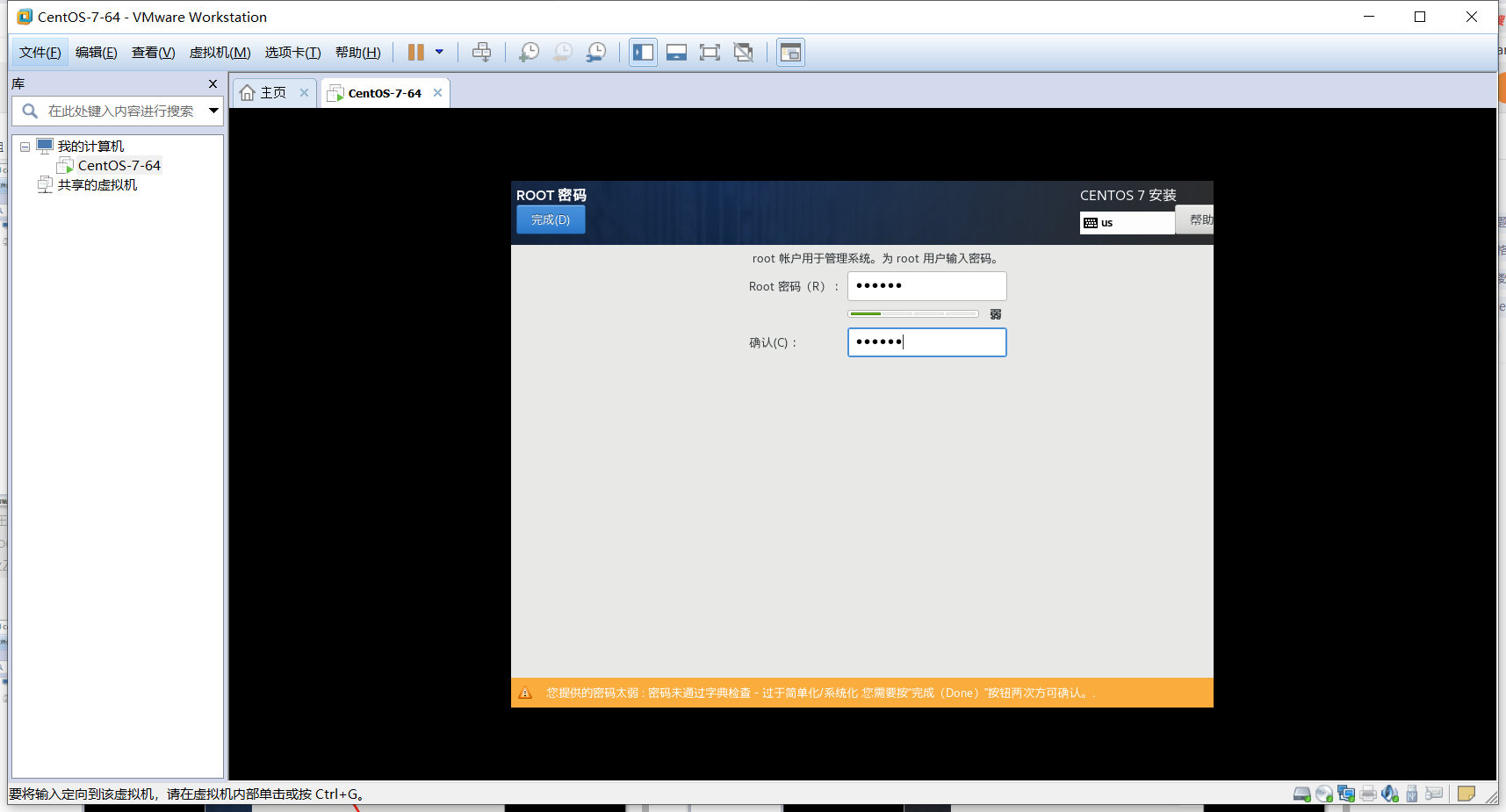
Task: Click the console view icon
Action: pos(790,53)
